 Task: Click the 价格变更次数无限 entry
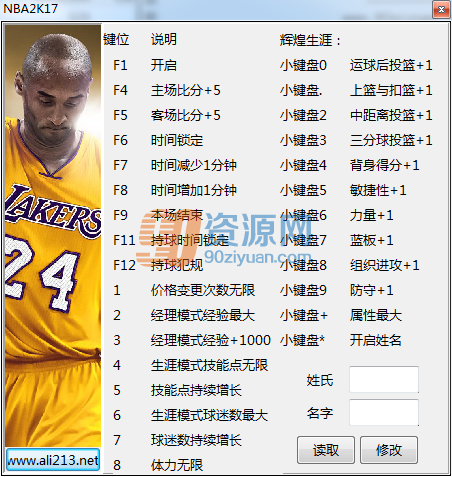click(203, 290)
